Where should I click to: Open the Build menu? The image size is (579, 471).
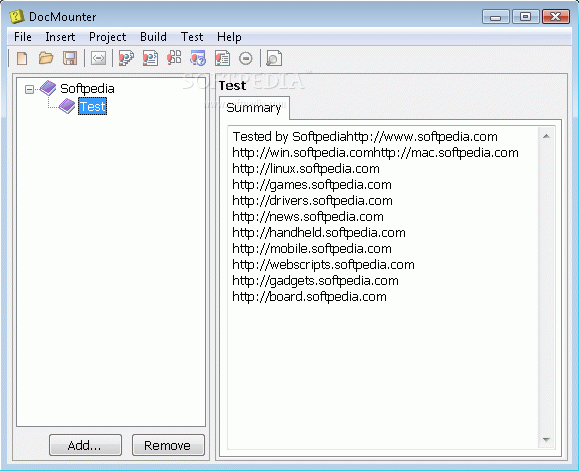coord(153,37)
